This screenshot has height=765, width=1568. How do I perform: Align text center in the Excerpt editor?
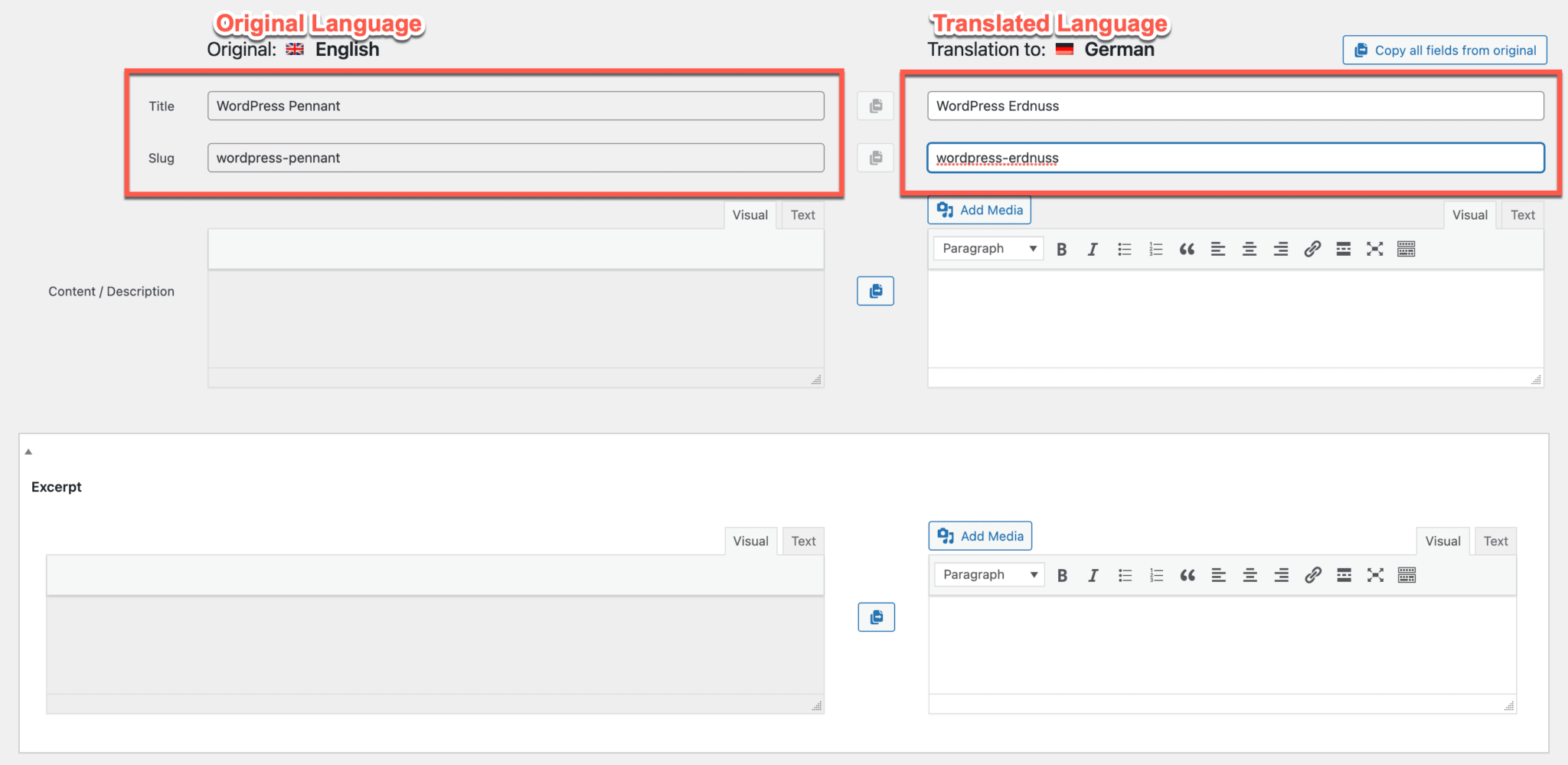point(1250,575)
